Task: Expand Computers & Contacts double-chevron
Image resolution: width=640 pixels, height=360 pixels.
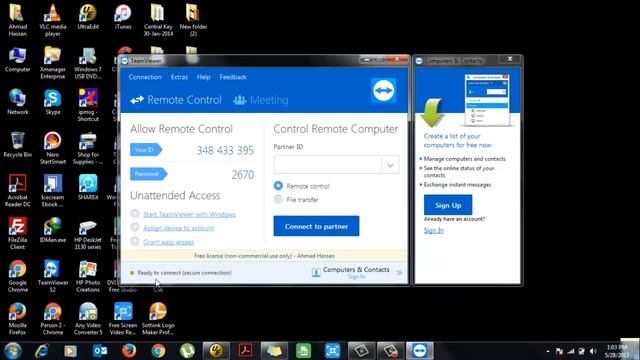Action: point(399,272)
